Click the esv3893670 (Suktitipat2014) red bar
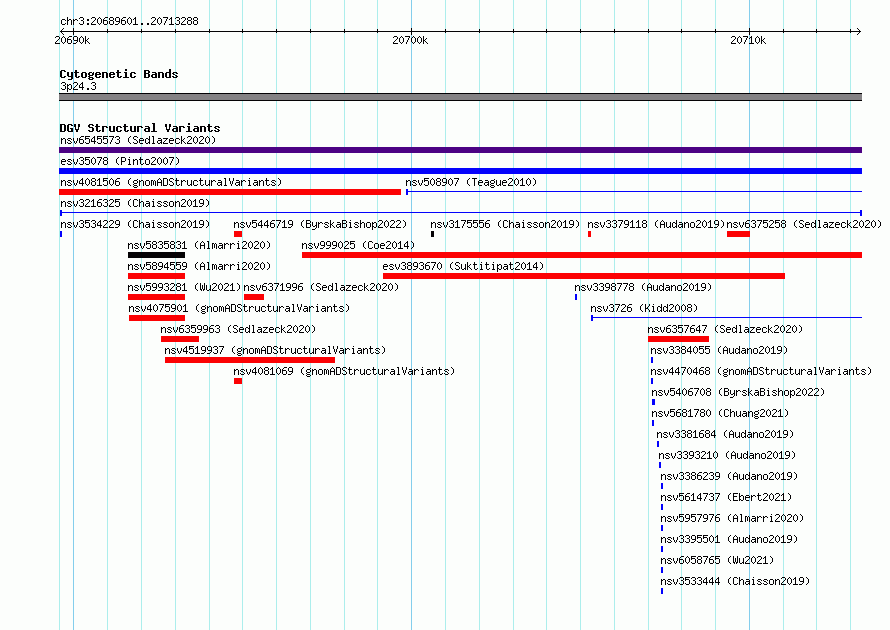The height and width of the screenshot is (630, 890). coord(584,276)
